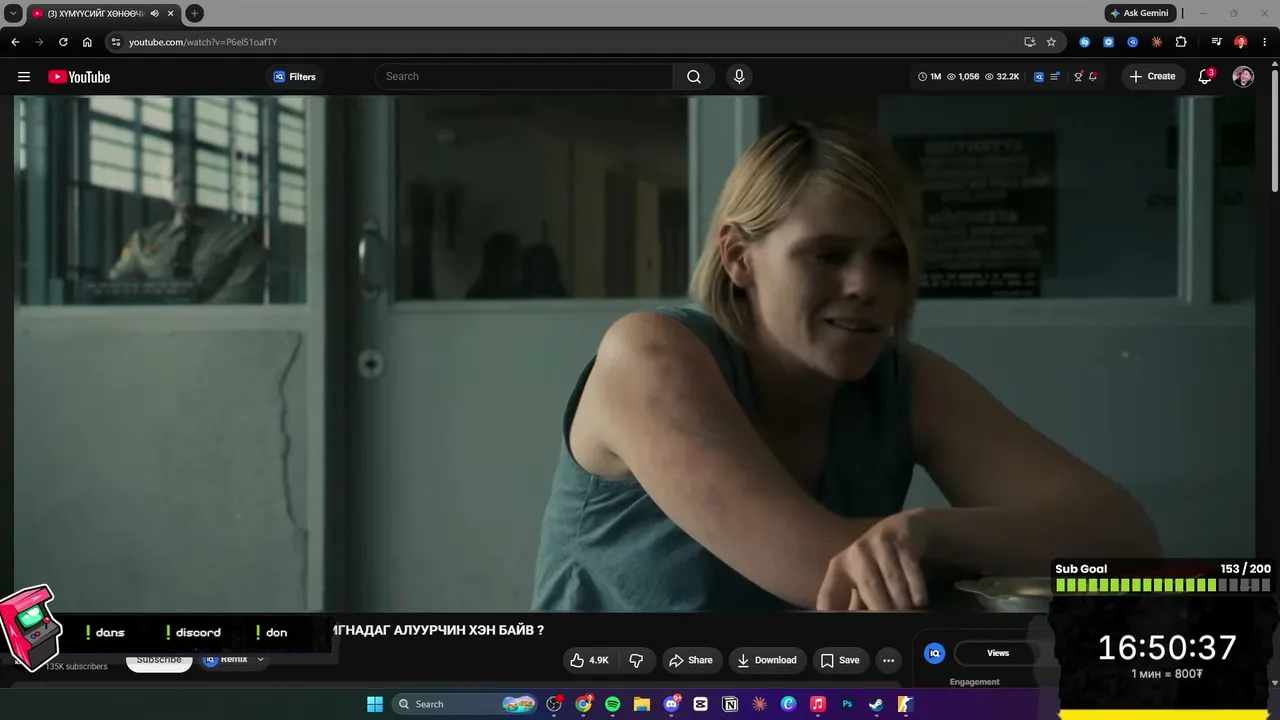
Task: Click the vidIQ round logo in side panel
Action: pos(935,653)
